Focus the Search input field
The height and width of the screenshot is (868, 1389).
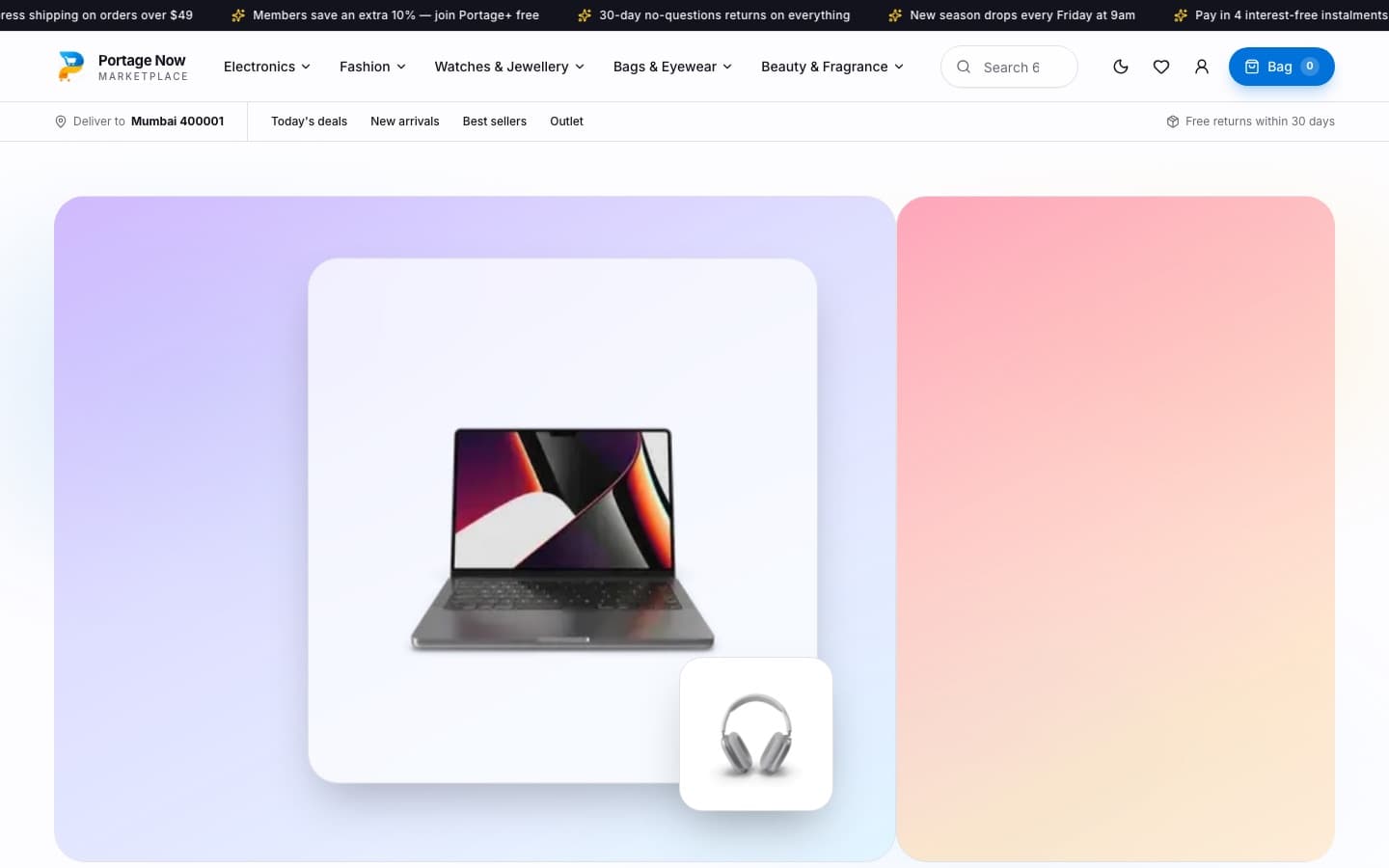pyautogui.click(x=1009, y=67)
